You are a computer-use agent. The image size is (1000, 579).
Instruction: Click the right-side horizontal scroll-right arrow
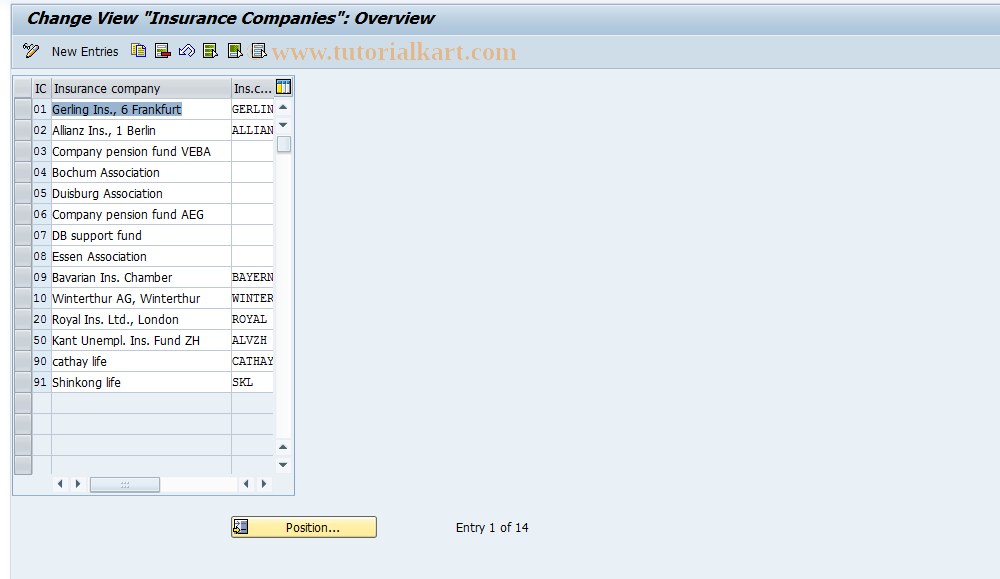tap(264, 484)
